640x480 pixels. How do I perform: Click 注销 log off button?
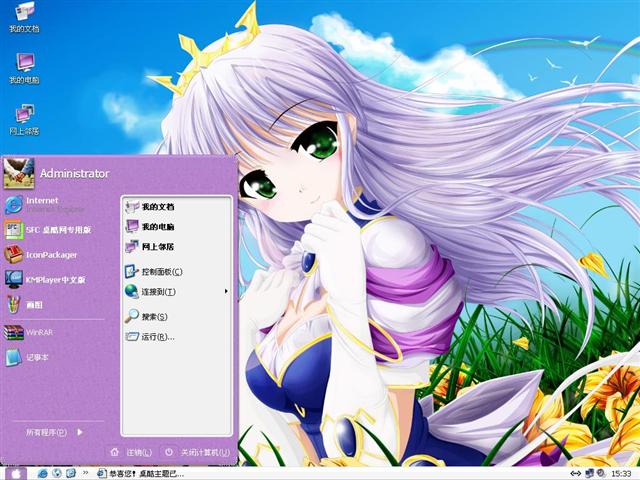(x=131, y=452)
